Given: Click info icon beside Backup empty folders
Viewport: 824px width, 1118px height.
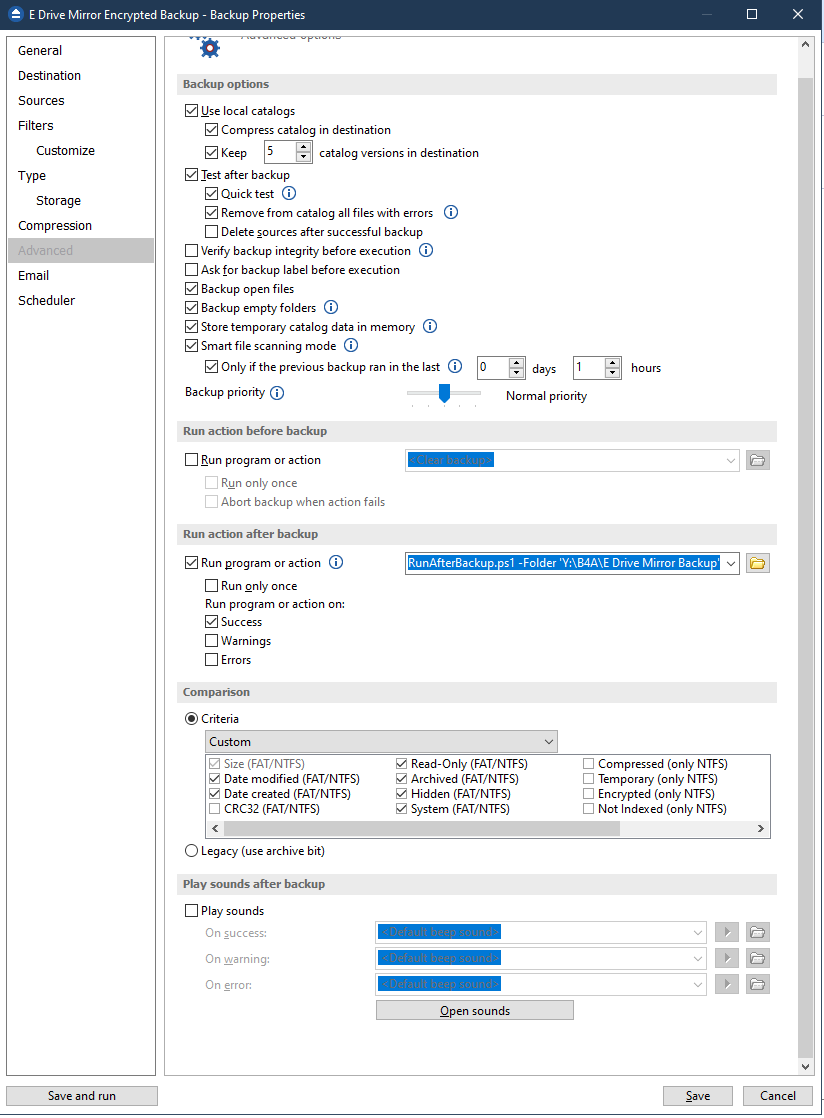Looking at the screenshot, I should (x=331, y=307).
